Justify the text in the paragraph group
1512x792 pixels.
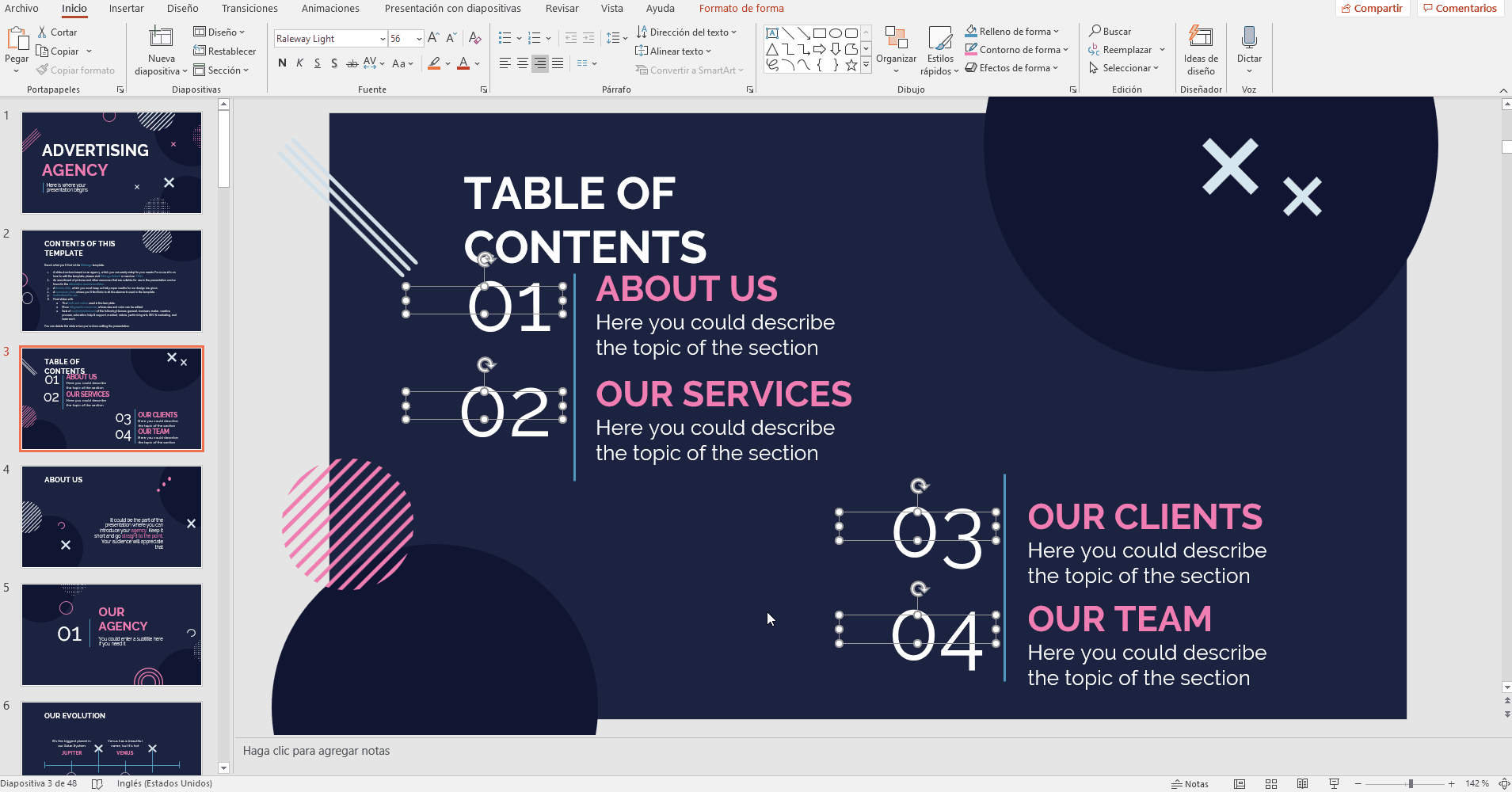pos(558,63)
